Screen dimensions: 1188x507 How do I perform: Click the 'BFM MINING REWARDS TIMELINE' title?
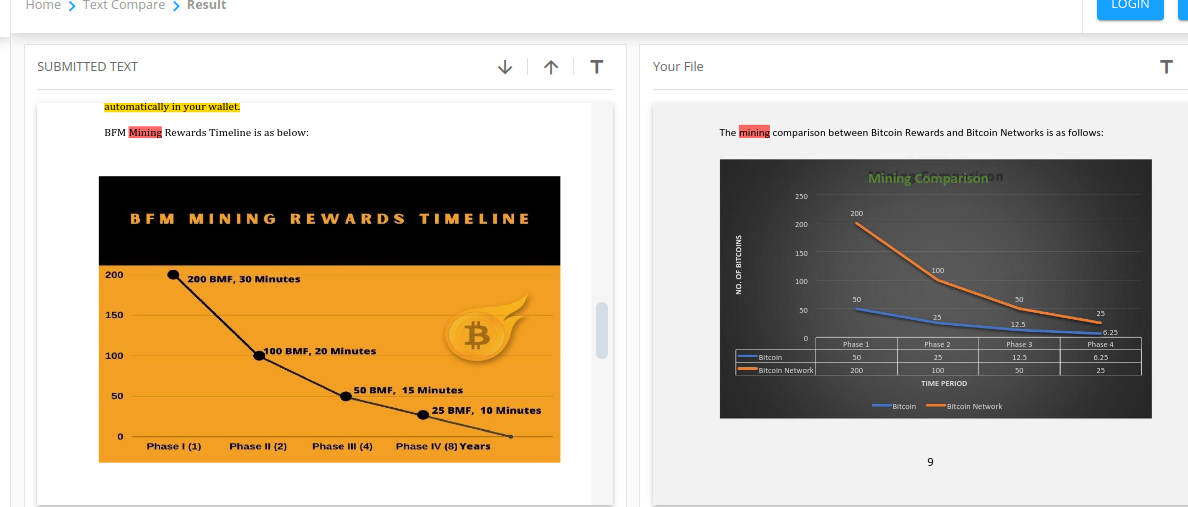pos(330,219)
